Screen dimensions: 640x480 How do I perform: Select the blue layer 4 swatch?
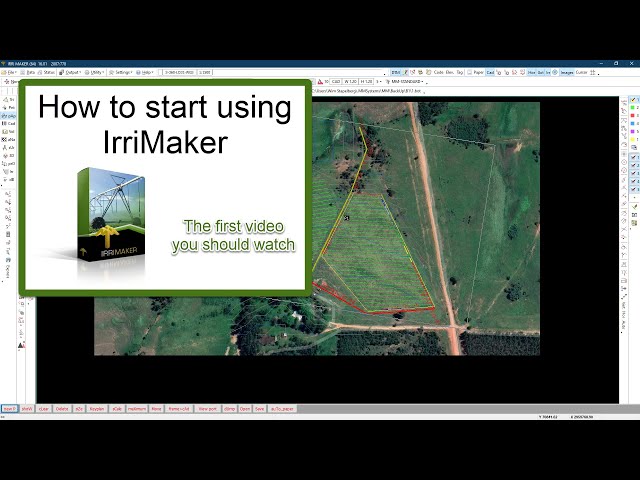click(634, 123)
